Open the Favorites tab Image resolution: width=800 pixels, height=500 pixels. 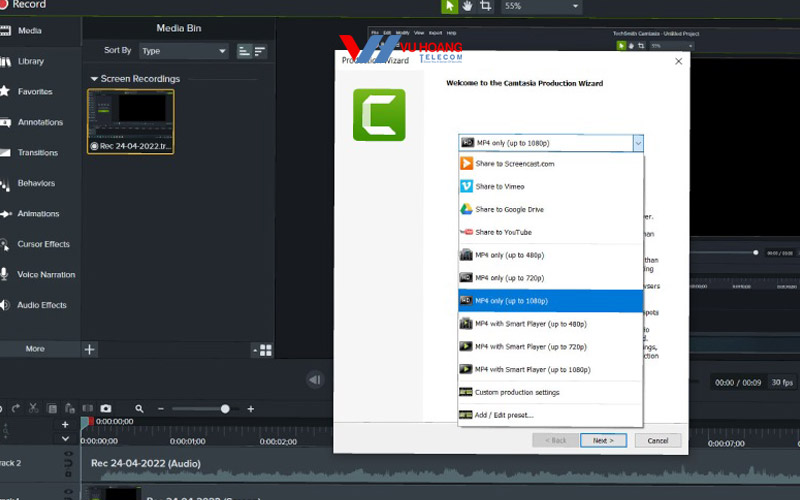point(35,92)
